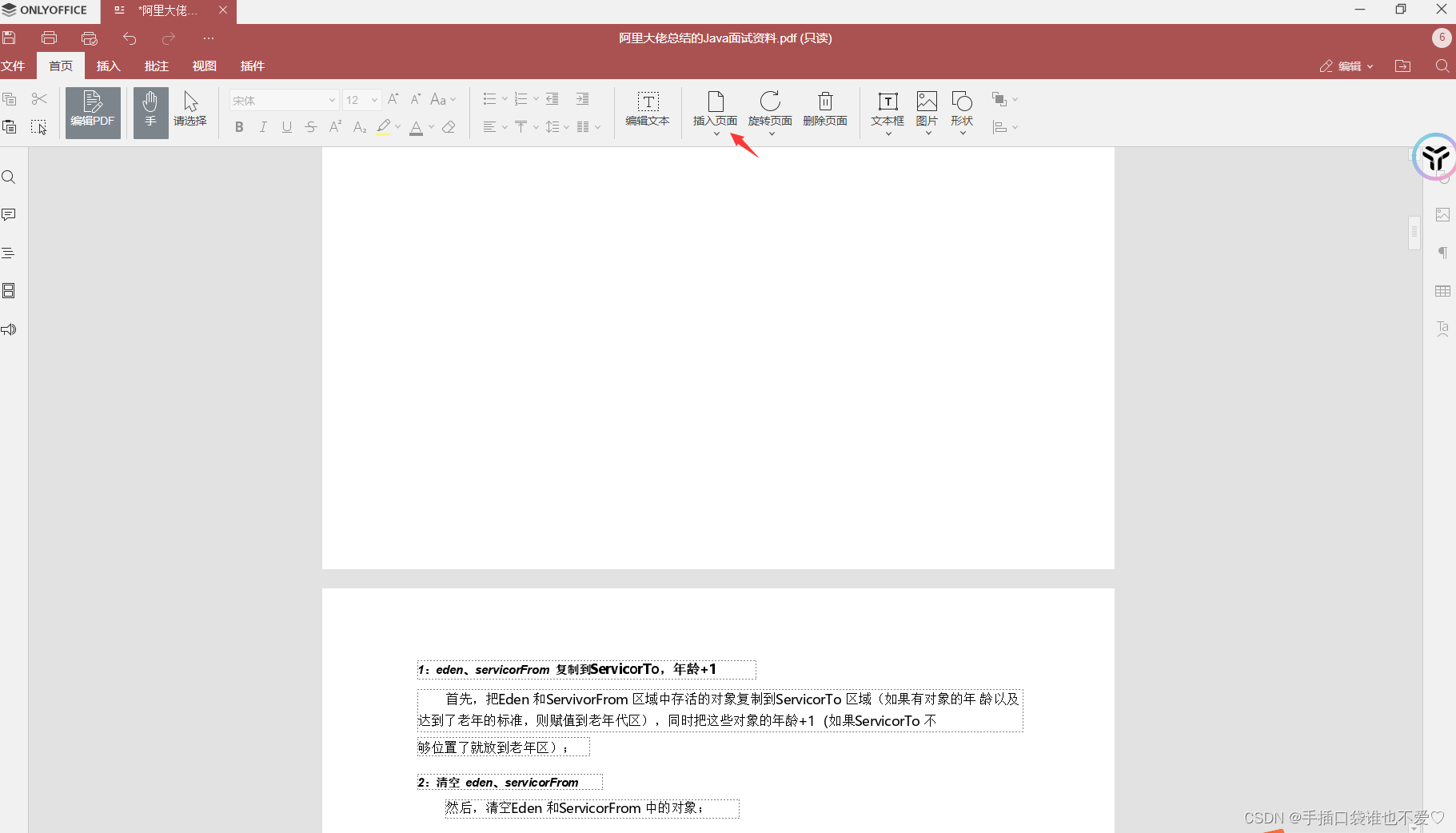This screenshot has width=1456, height=833.
Task: Open the highlight color dropdown arrow
Action: click(x=397, y=126)
